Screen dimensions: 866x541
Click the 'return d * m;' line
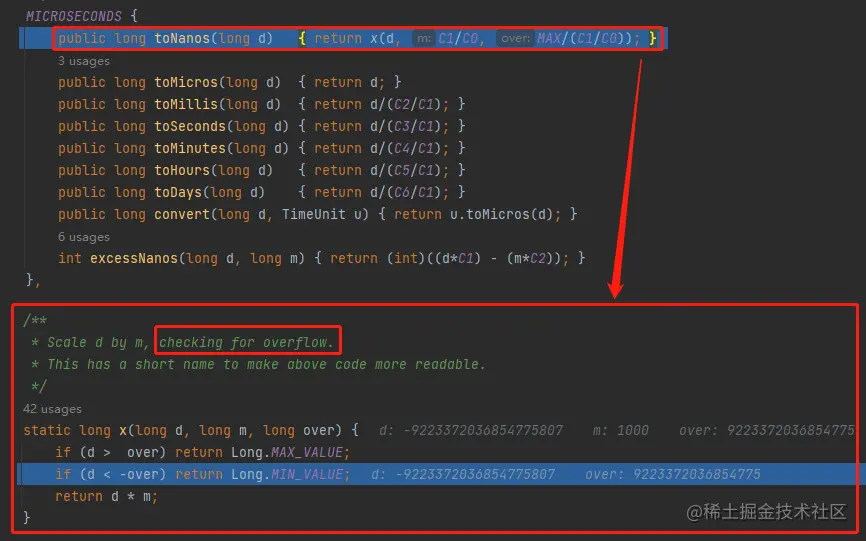[x=107, y=497]
